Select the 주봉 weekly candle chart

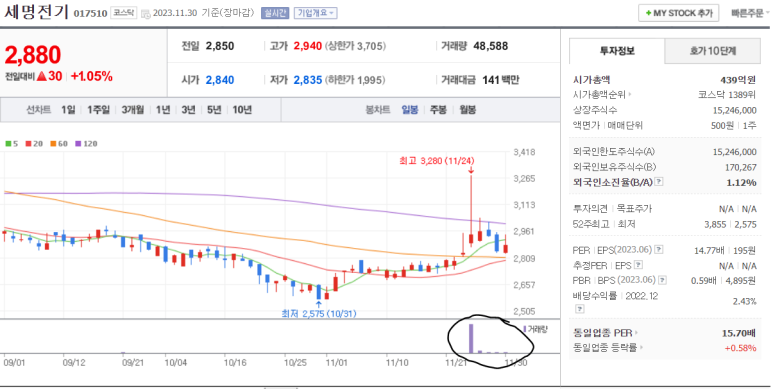click(x=438, y=109)
